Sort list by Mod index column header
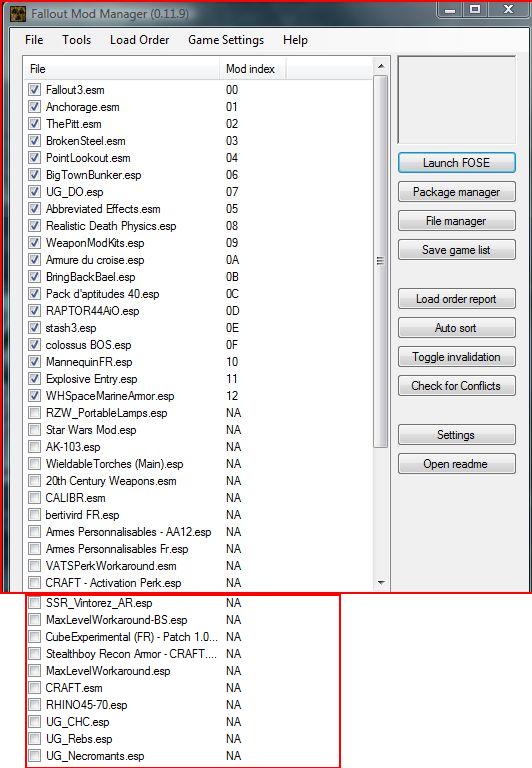The height and width of the screenshot is (768, 532). point(252,69)
